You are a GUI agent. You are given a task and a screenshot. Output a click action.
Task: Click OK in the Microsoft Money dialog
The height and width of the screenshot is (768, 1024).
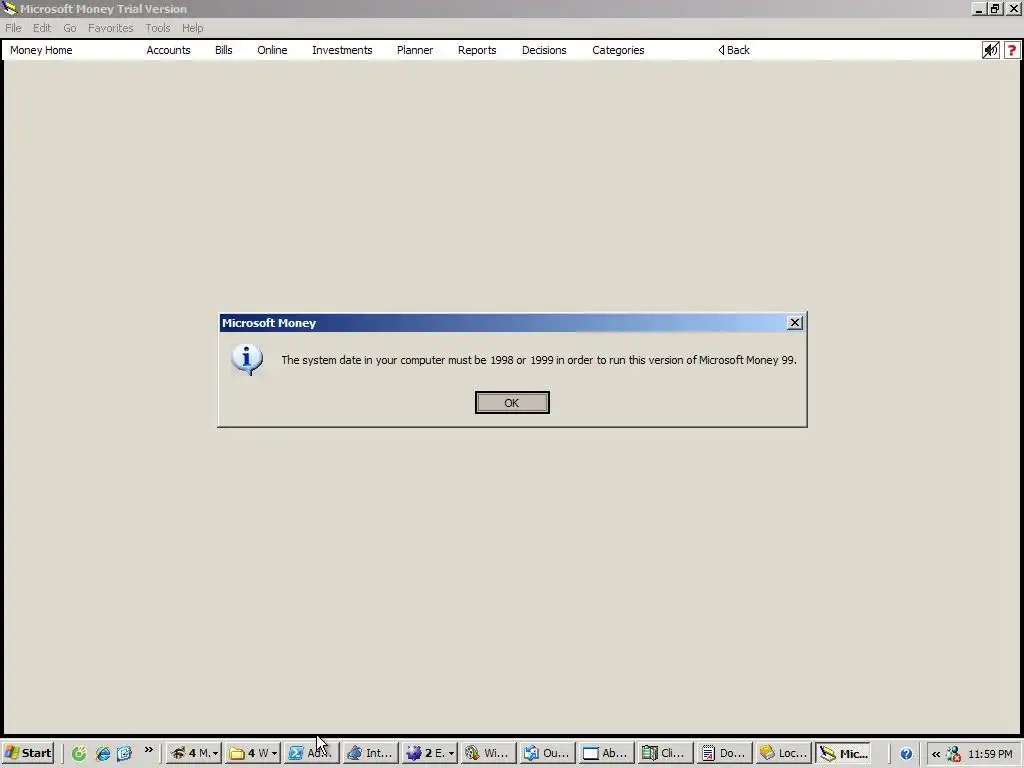[512, 402]
